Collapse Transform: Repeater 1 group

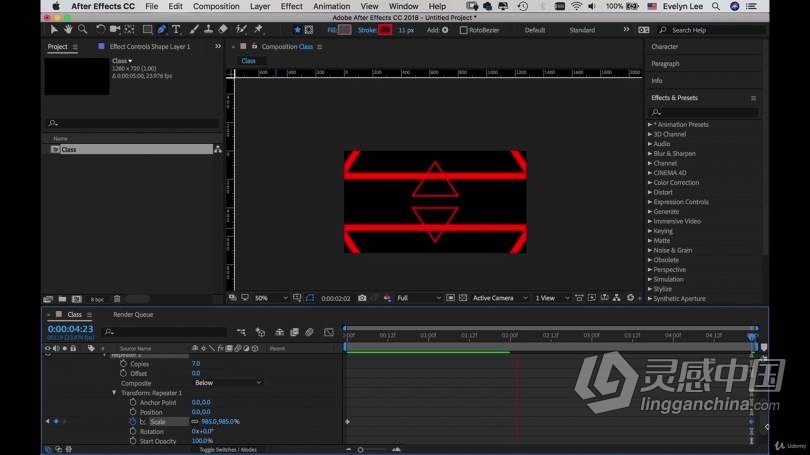[114, 393]
